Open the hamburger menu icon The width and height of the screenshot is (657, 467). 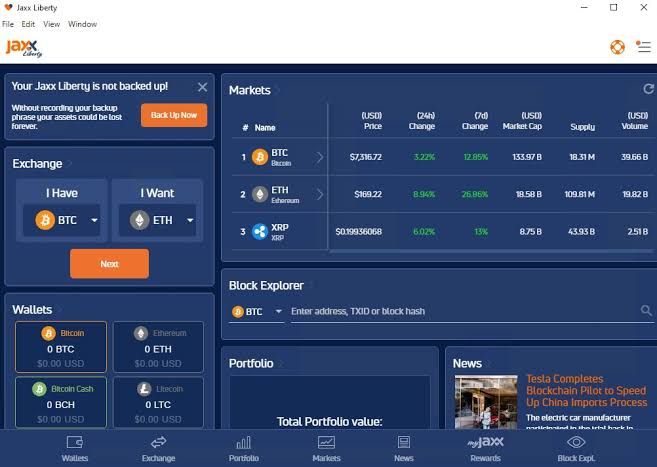(643, 46)
